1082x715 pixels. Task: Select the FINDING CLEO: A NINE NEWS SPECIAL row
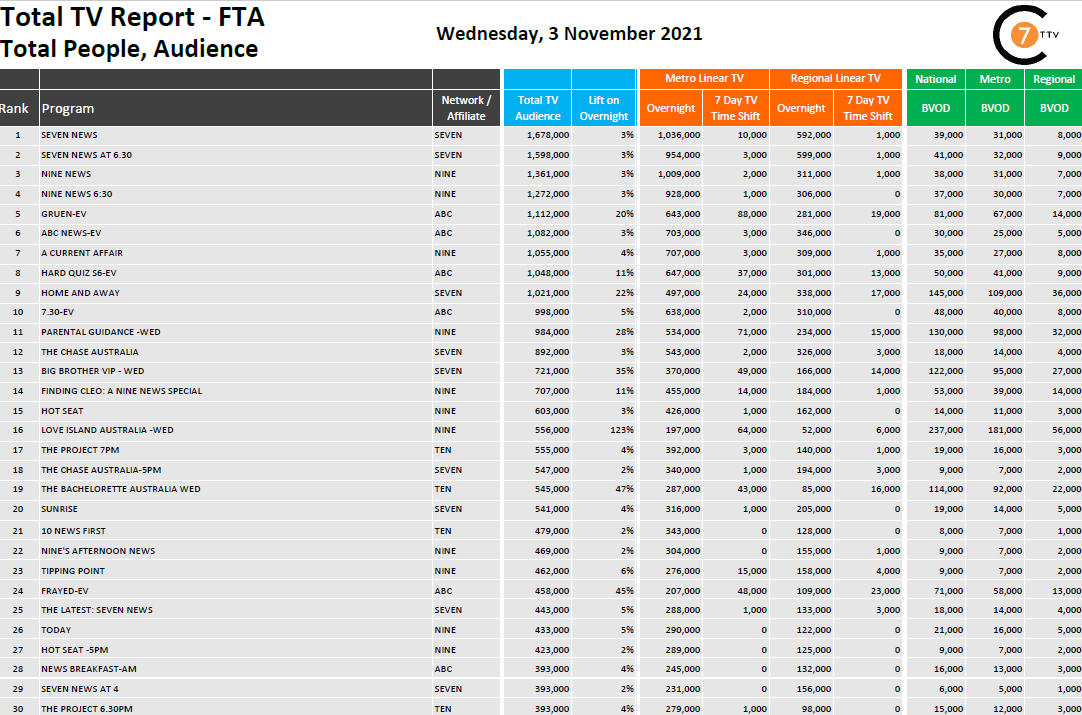(121, 391)
